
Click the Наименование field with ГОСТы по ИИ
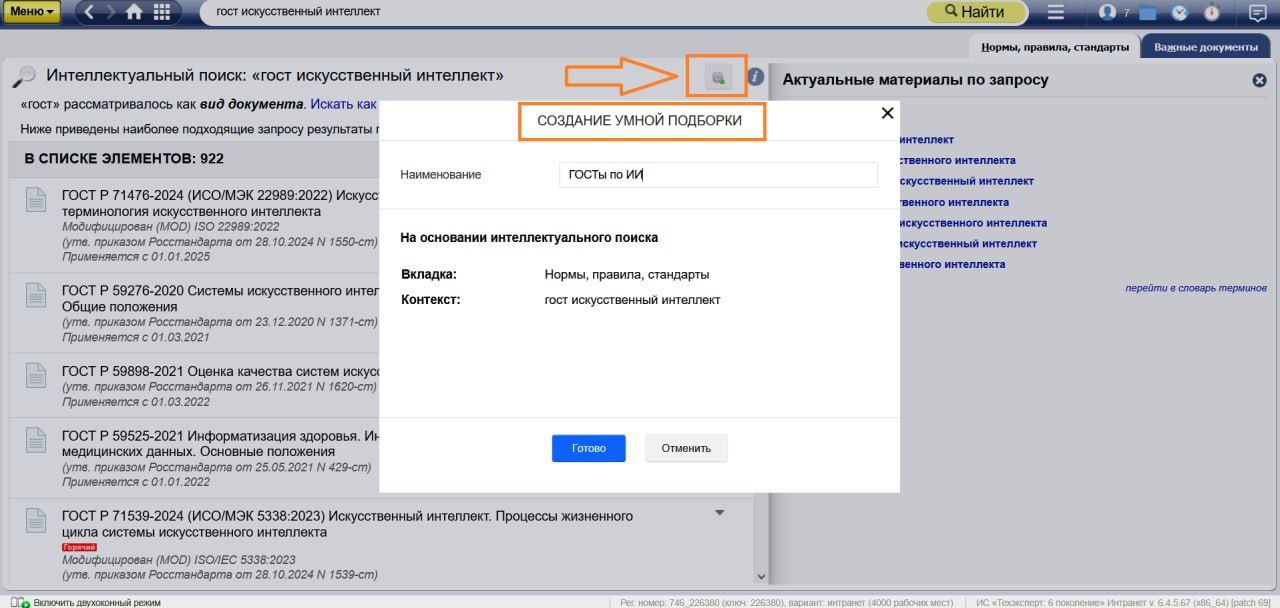click(718, 174)
